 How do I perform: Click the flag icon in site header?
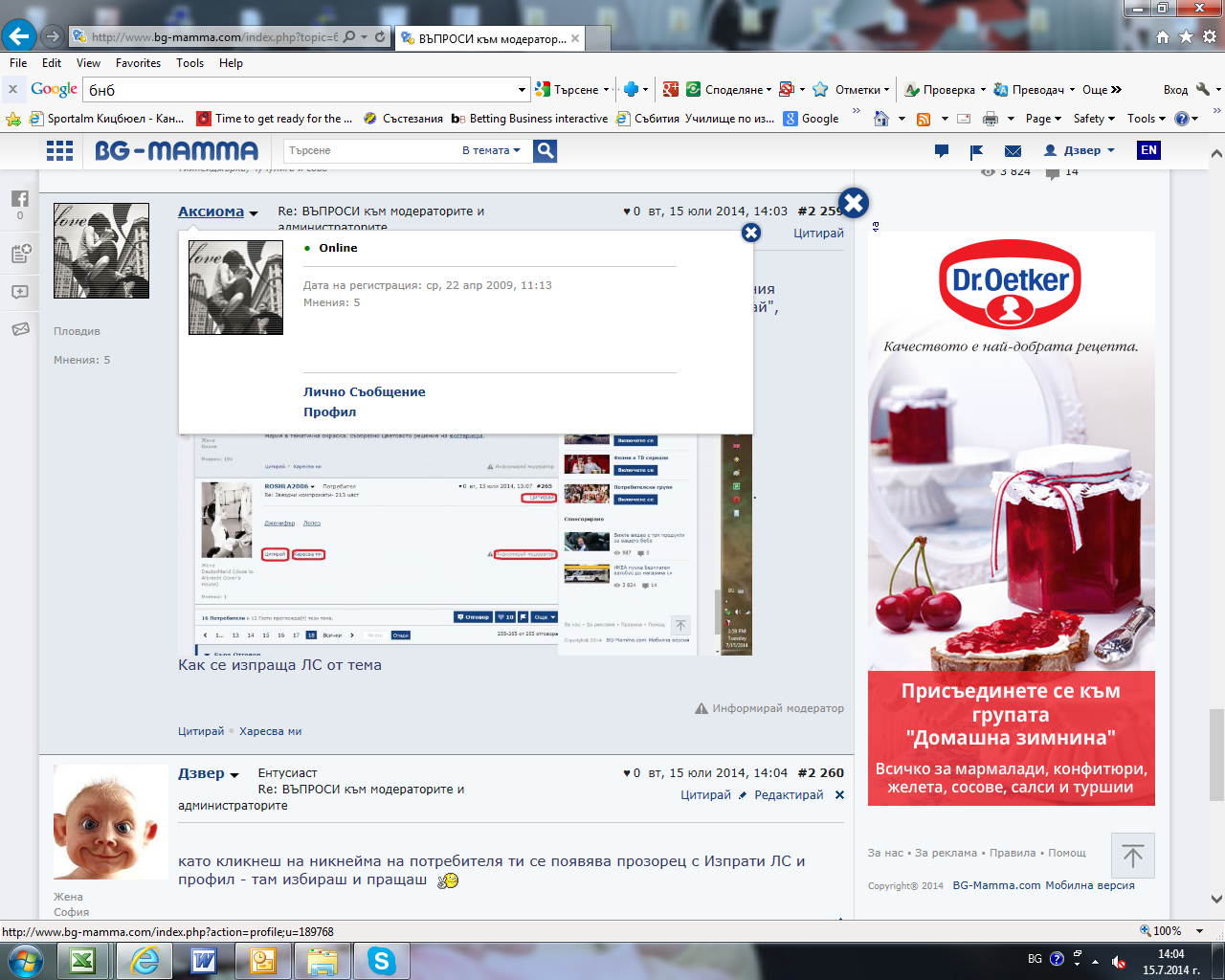(x=977, y=151)
